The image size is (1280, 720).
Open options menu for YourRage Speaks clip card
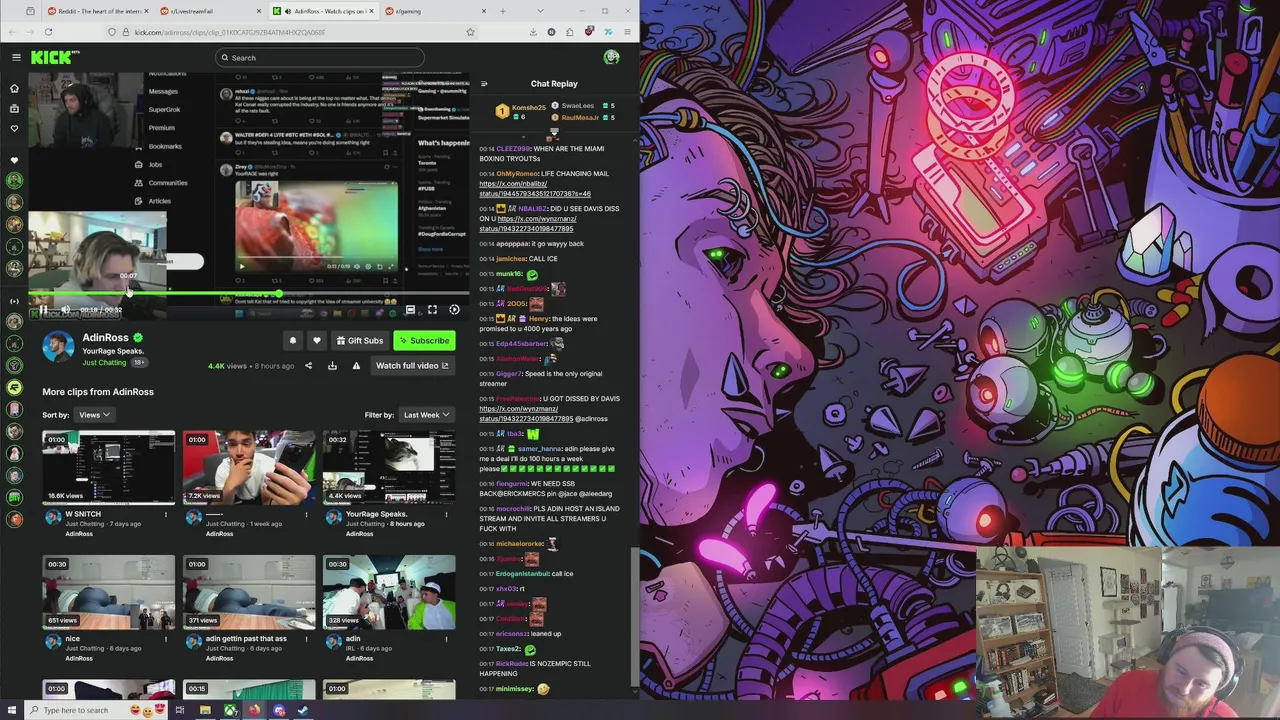pyautogui.click(x=447, y=515)
